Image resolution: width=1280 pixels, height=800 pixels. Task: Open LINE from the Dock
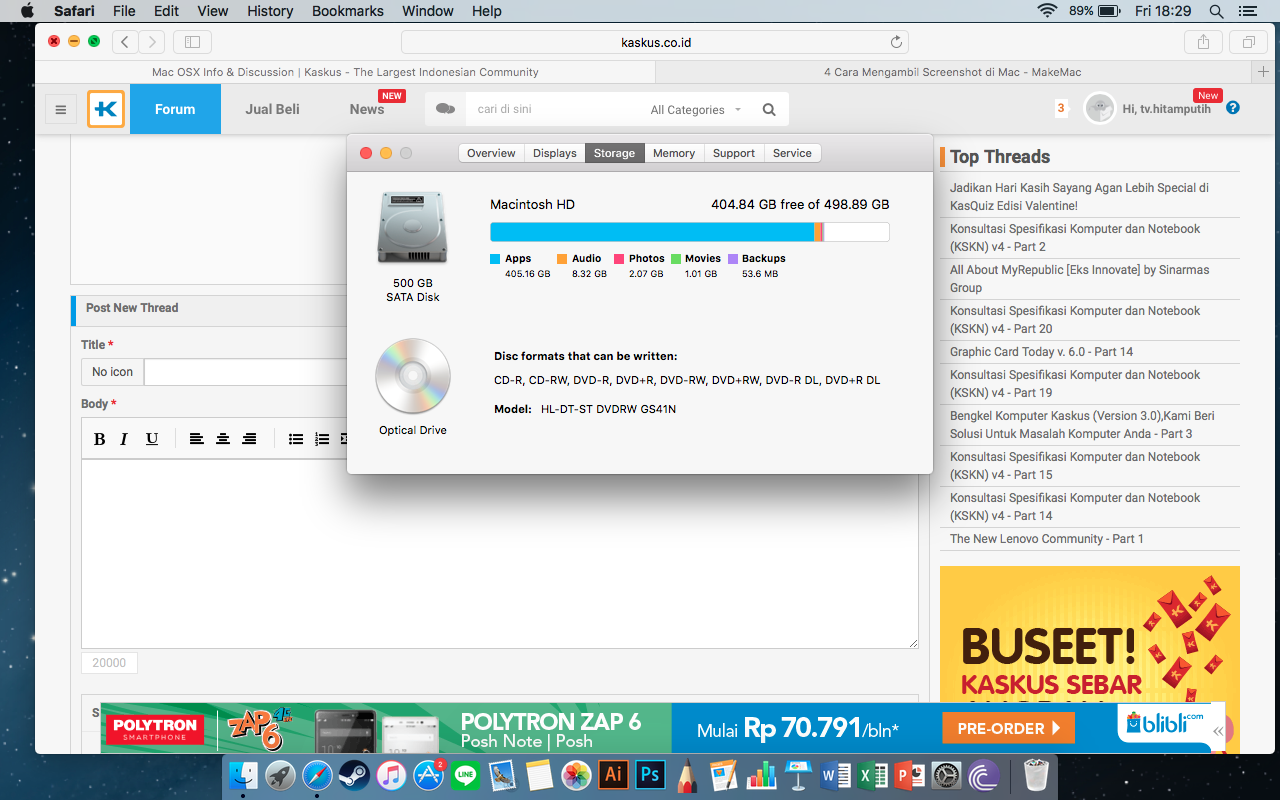(465, 775)
